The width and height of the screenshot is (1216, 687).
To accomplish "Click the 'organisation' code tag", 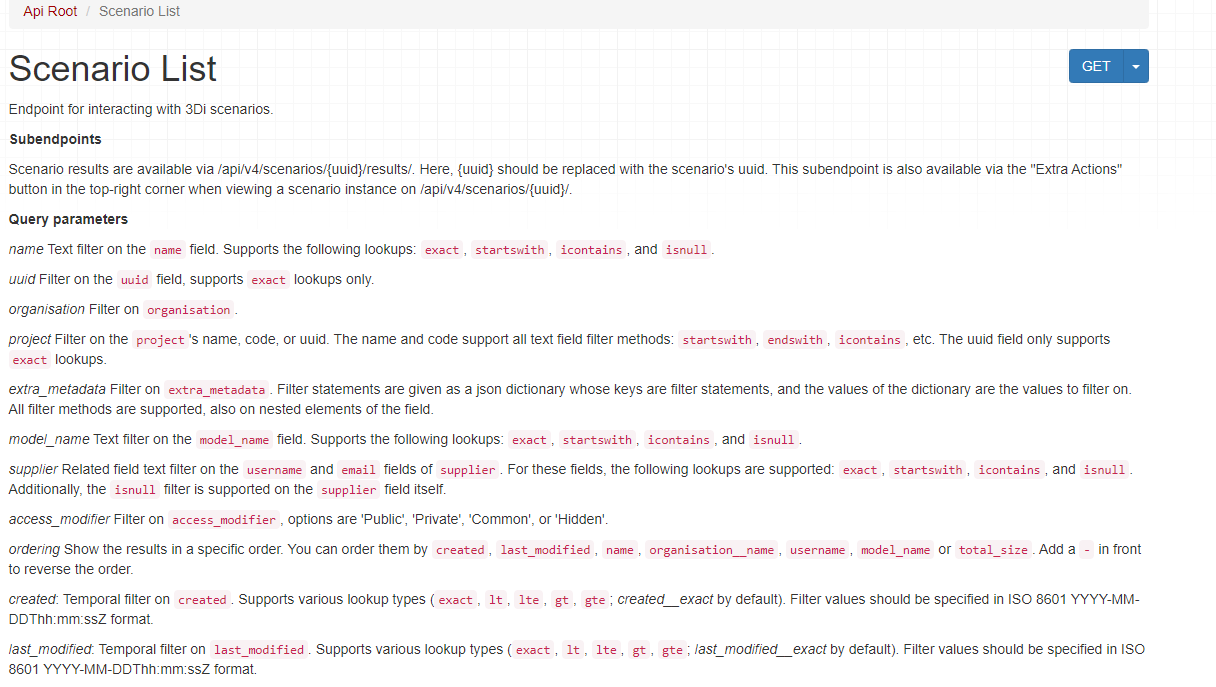I will [188, 310].
